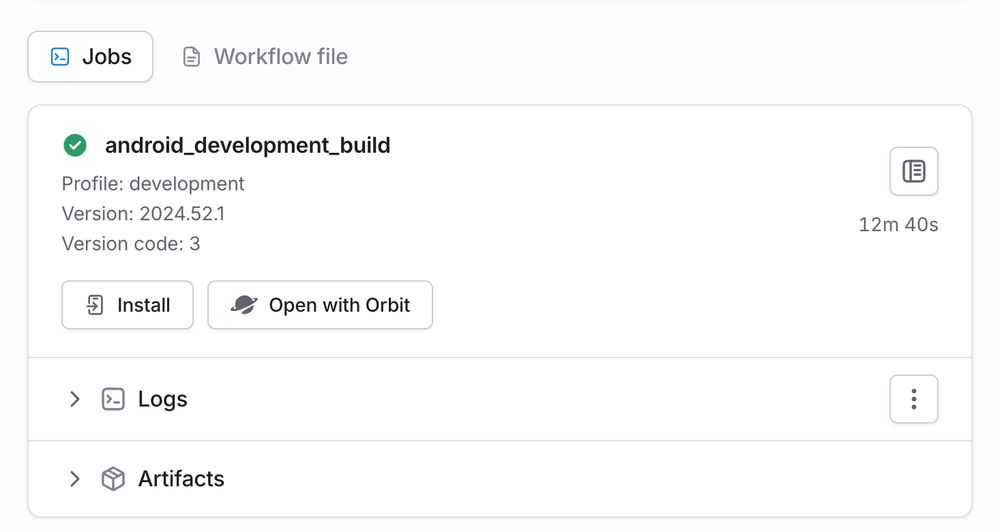
Task: Click the Logs row label
Action: click(163, 399)
